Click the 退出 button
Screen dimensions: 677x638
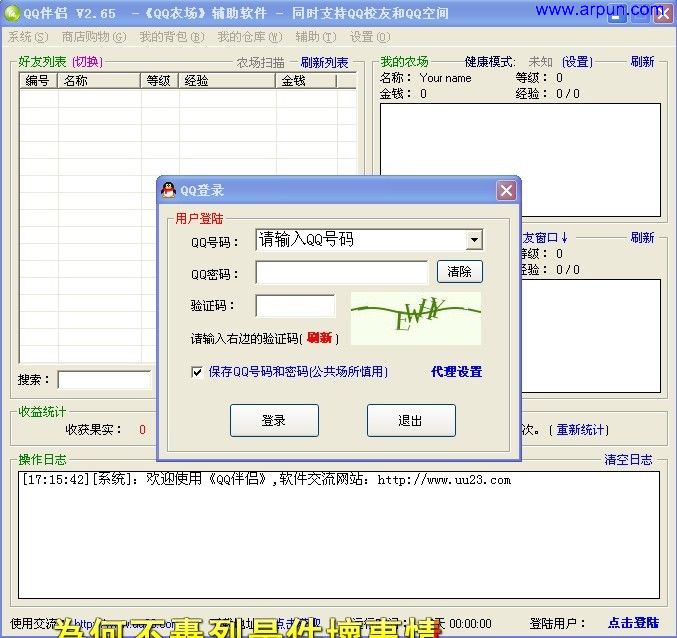click(x=410, y=420)
